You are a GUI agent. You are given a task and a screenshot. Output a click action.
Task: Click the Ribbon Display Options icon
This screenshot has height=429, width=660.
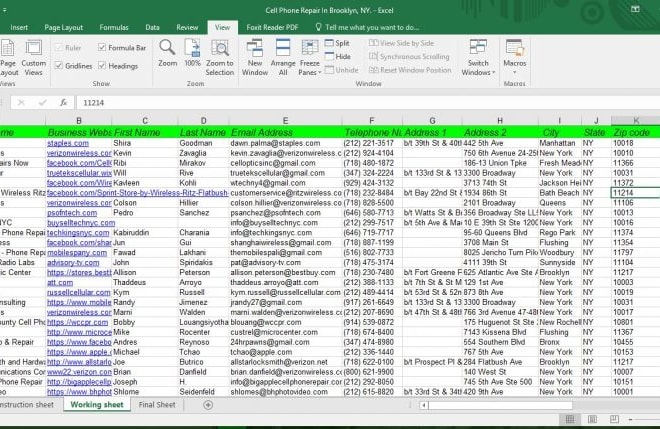pos(635,9)
